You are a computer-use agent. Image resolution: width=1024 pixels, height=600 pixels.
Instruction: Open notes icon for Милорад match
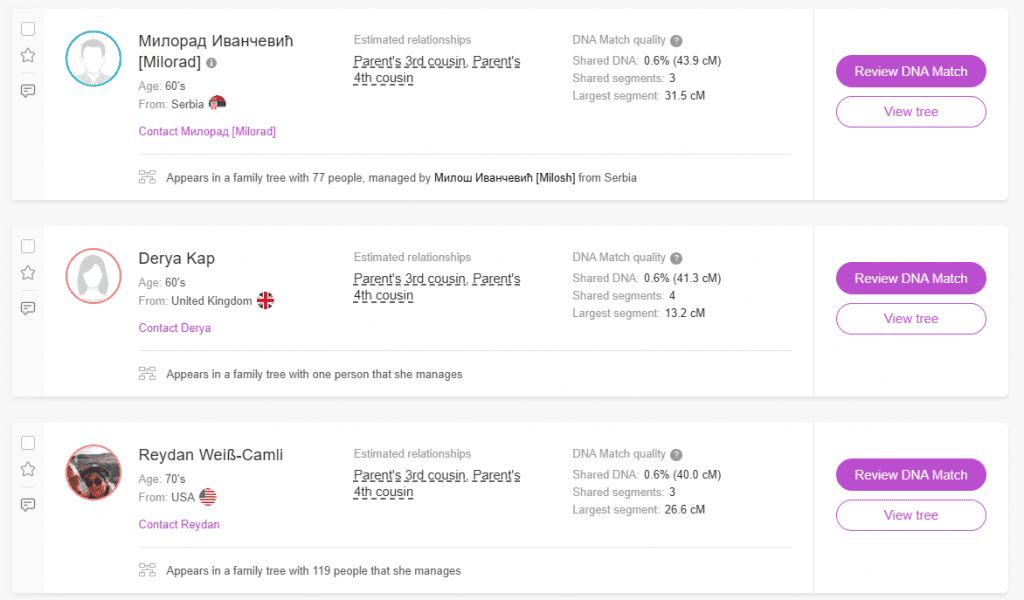click(28, 91)
